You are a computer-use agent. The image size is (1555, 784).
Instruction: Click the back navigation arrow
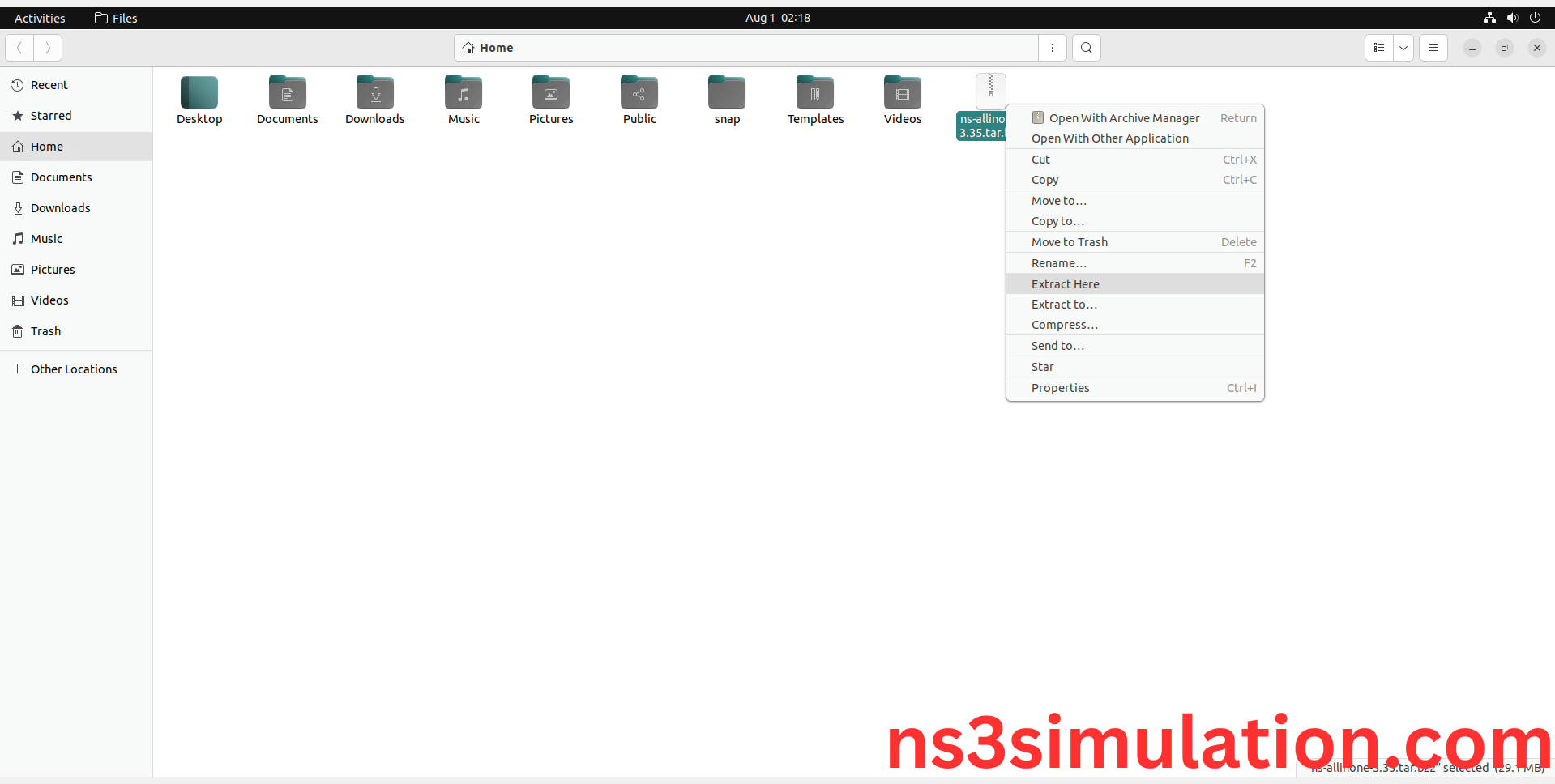click(19, 48)
